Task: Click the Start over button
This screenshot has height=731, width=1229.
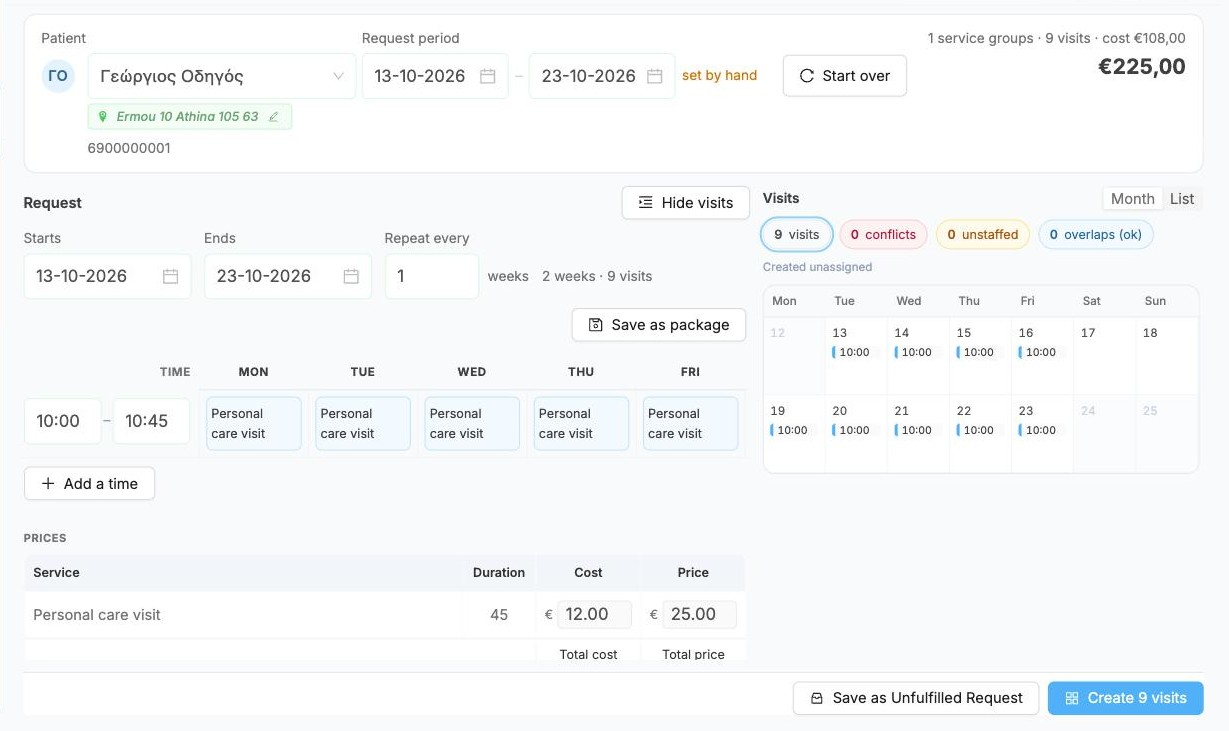Action: click(x=844, y=76)
